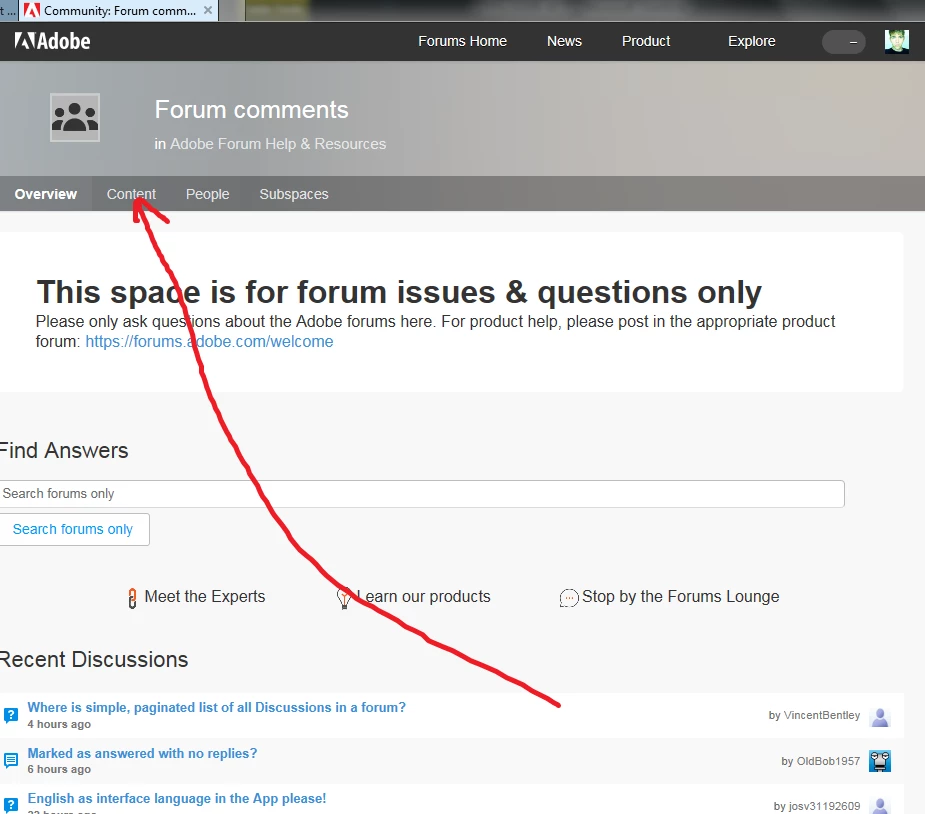Click question icon beside English interface language
Image resolution: width=925 pixels, height=814 pixels.
click(11, 806)
